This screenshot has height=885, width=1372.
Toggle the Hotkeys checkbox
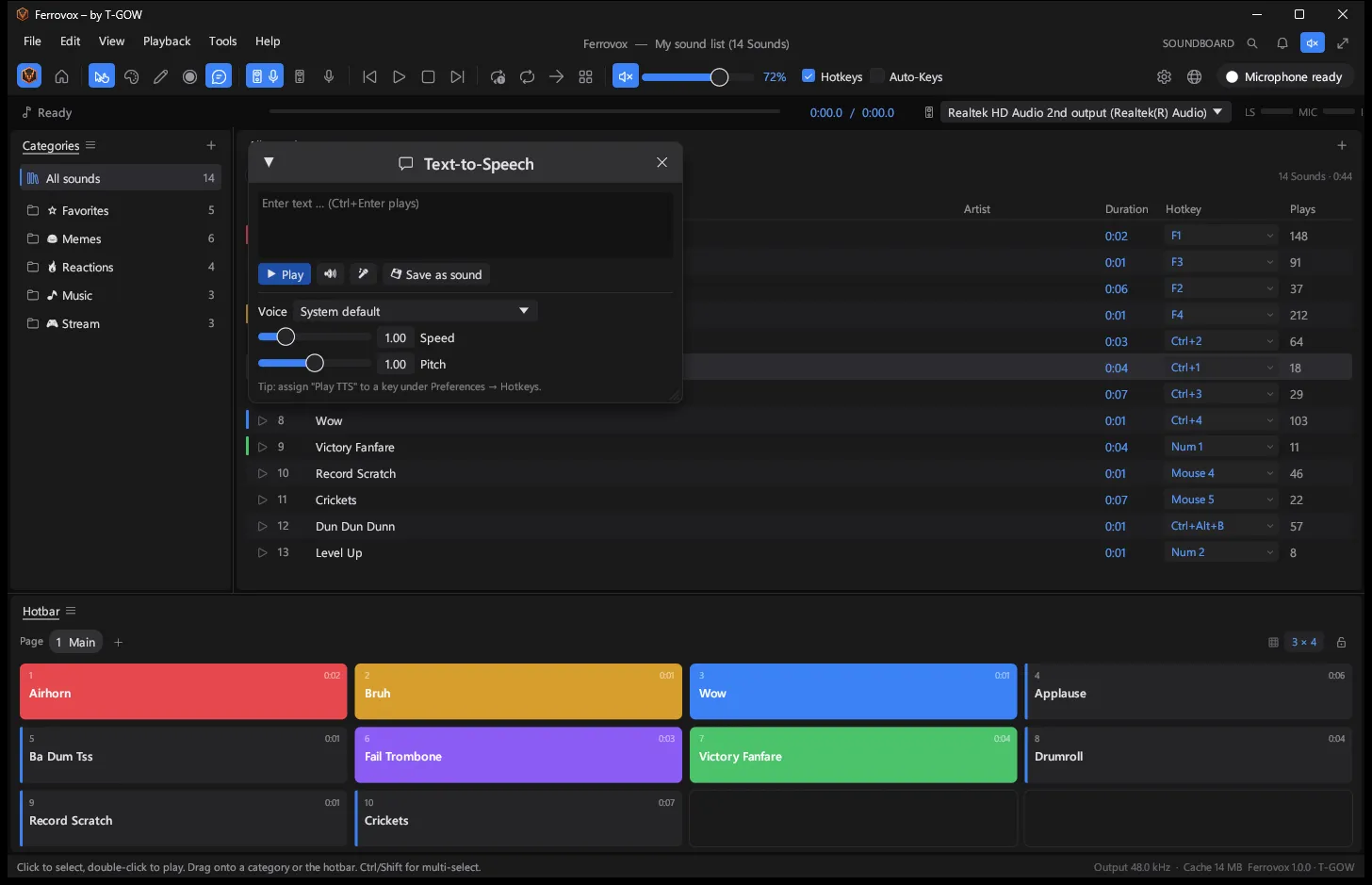click(808, 76)
